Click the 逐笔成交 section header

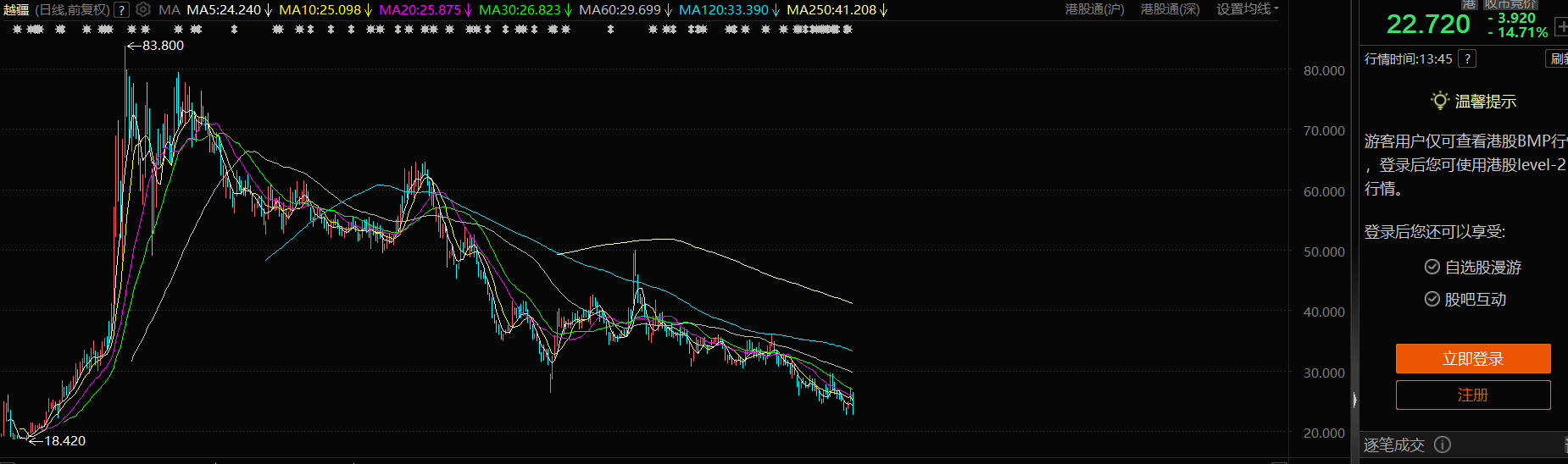coord(1393,445)
